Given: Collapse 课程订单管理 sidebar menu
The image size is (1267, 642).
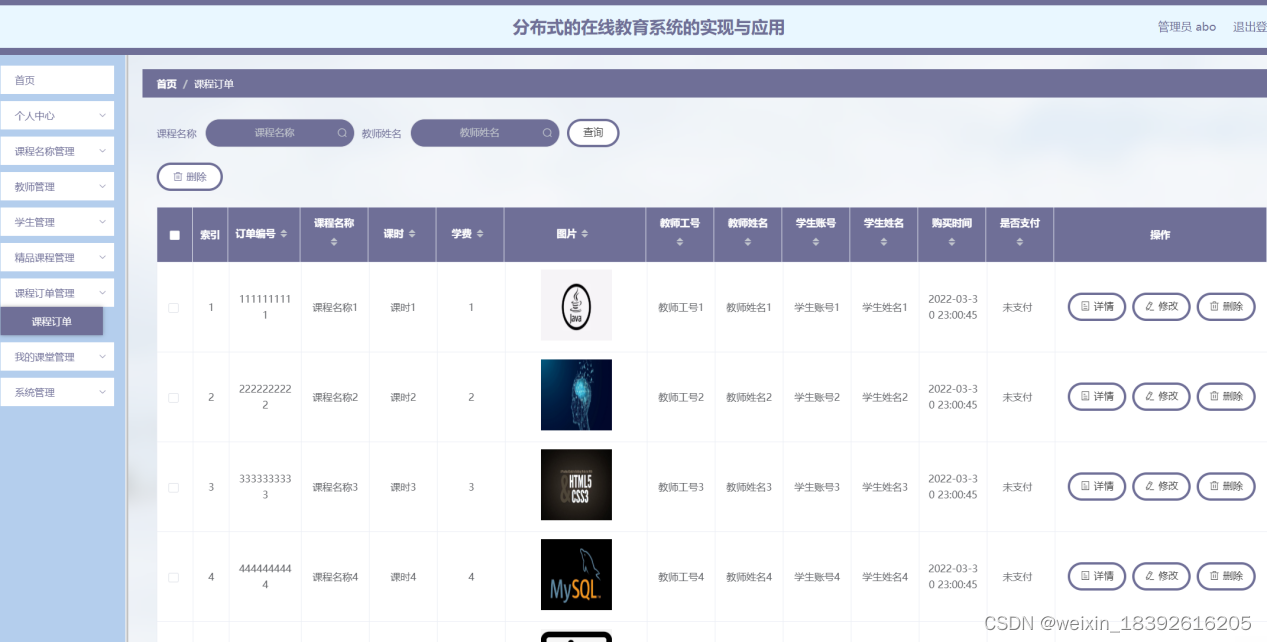Looking at the screenshot, I should click(57, 293).
